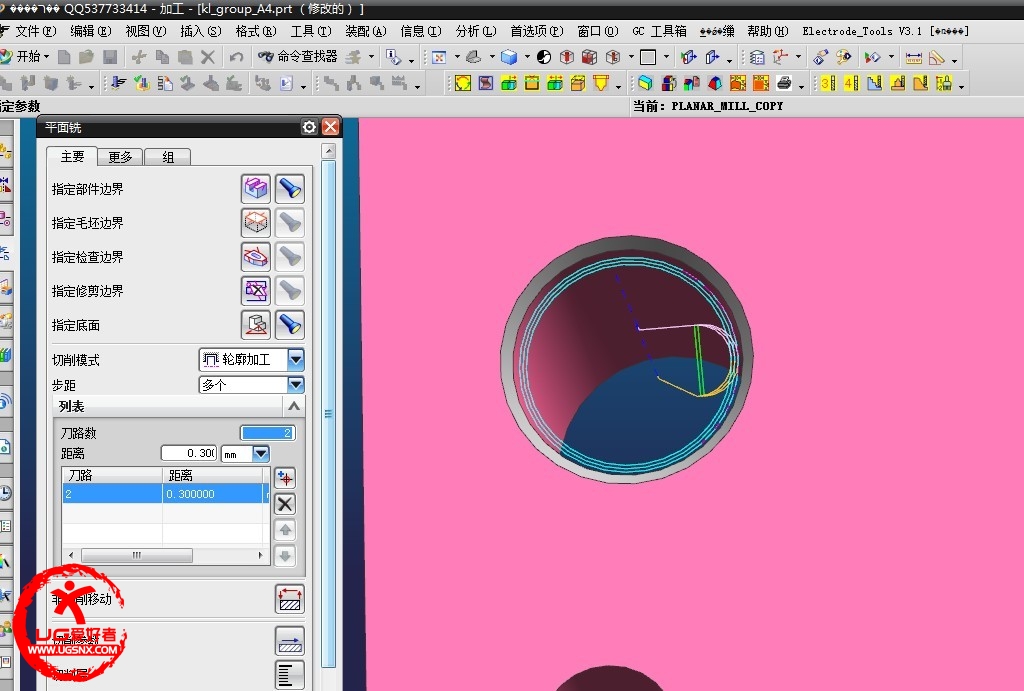
Task: Open the 工具 menu
Action: 311,31
